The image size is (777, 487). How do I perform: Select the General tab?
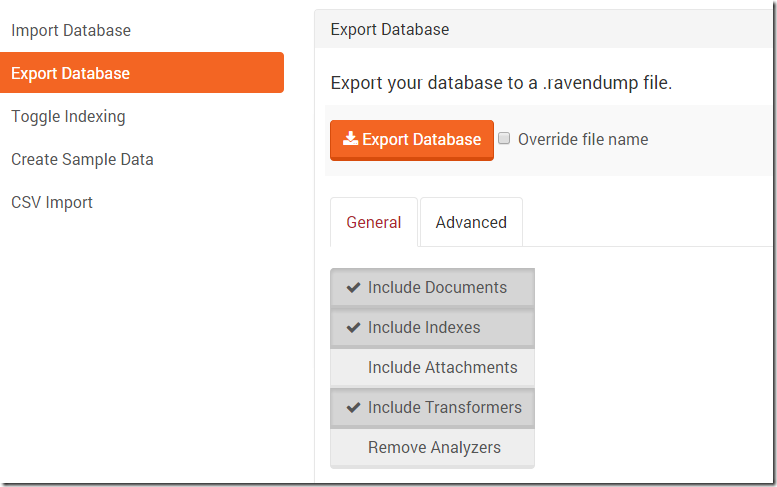[x=374, y=223]
